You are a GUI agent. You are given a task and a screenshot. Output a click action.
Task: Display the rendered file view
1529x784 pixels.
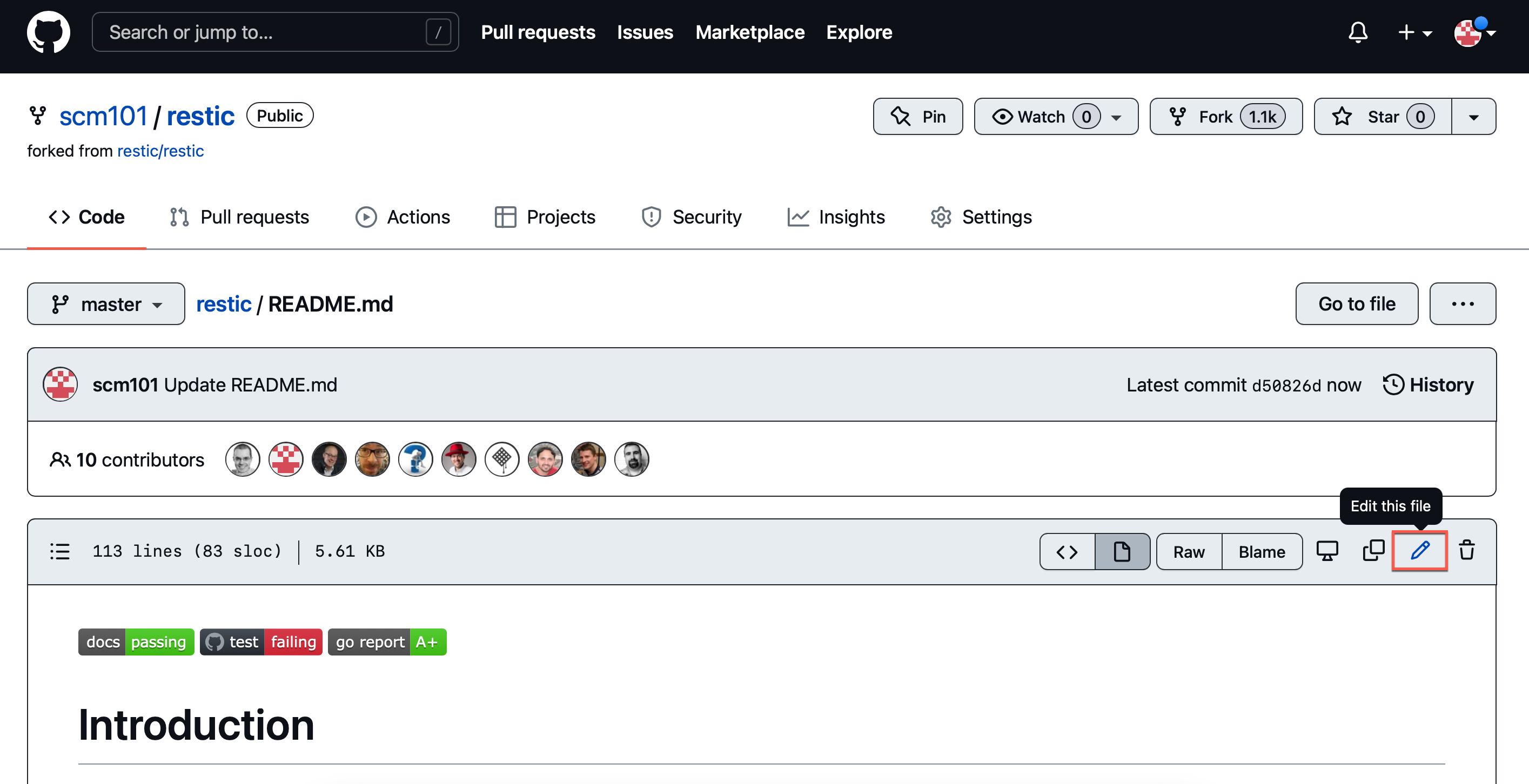[x=1122, y=551]
